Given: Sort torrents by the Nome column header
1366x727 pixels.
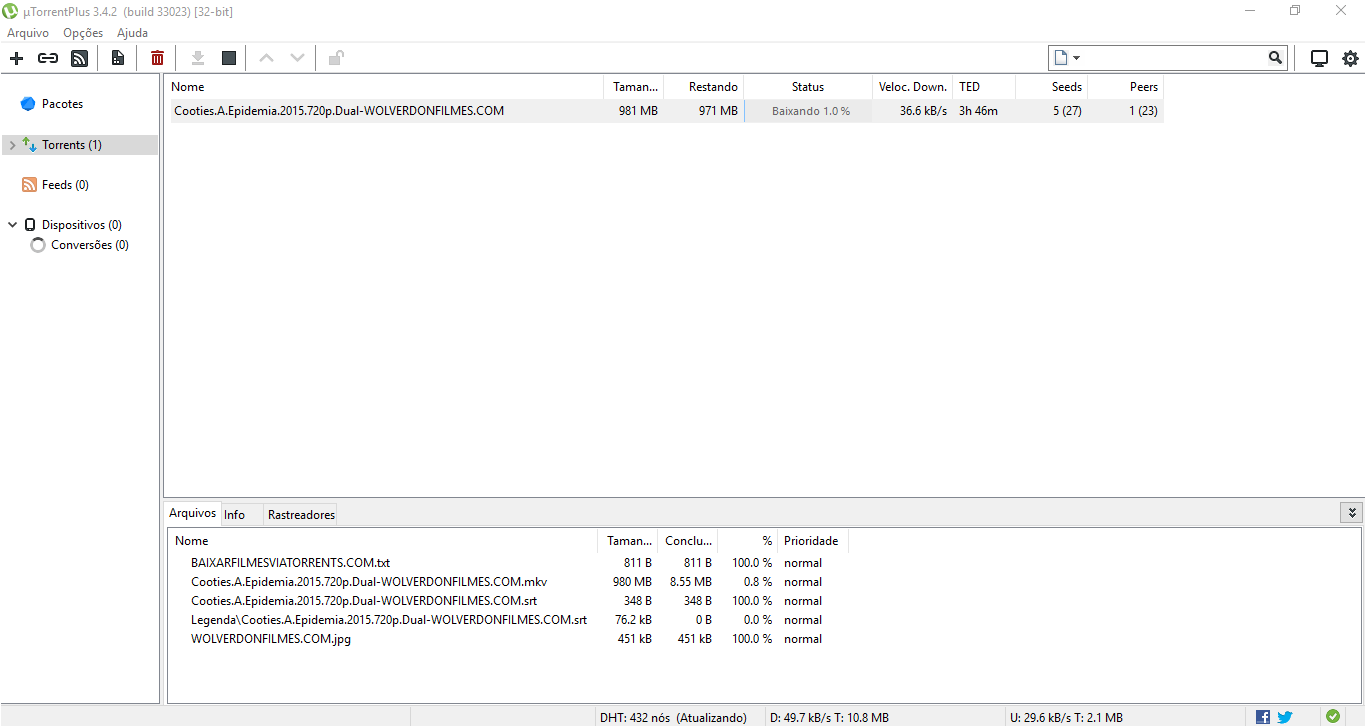Looking at the screenshot, I should [x=385, y=87].
